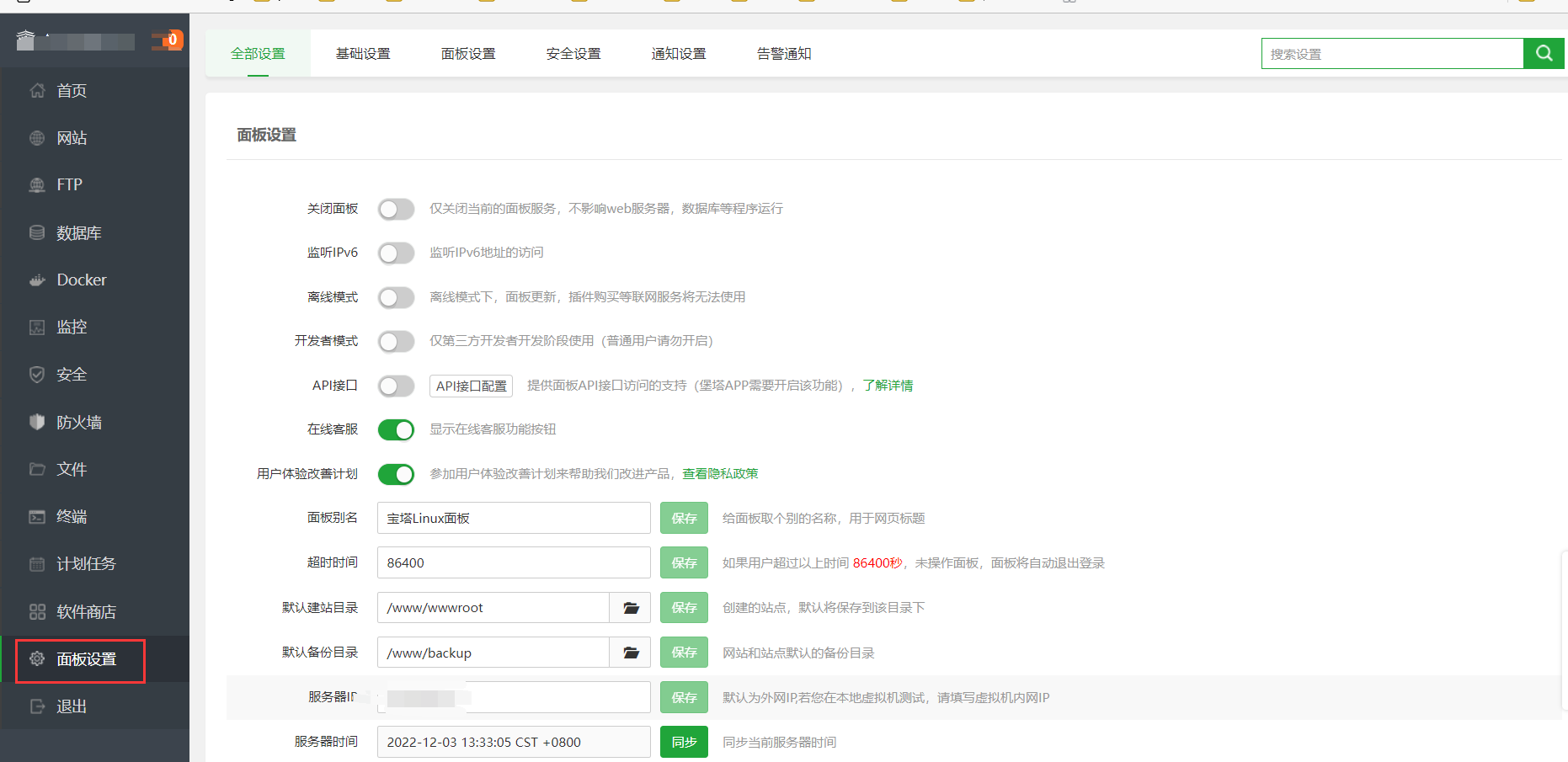Select the 全部设置 tab

258,53
